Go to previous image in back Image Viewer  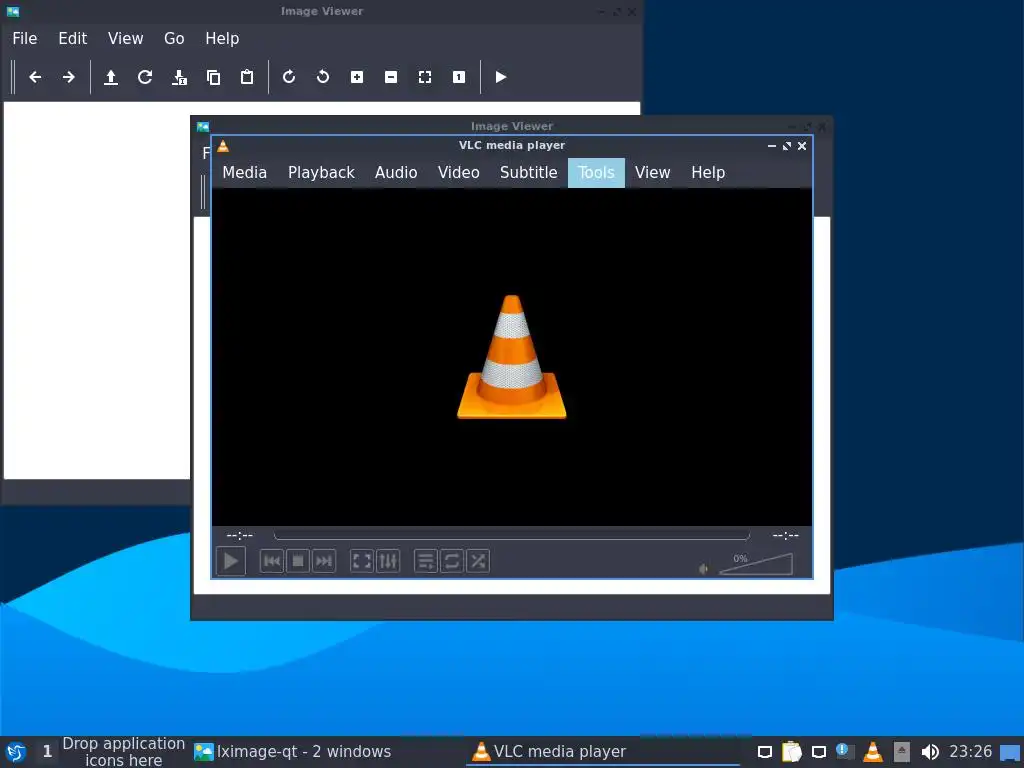(x=35, y=77)
